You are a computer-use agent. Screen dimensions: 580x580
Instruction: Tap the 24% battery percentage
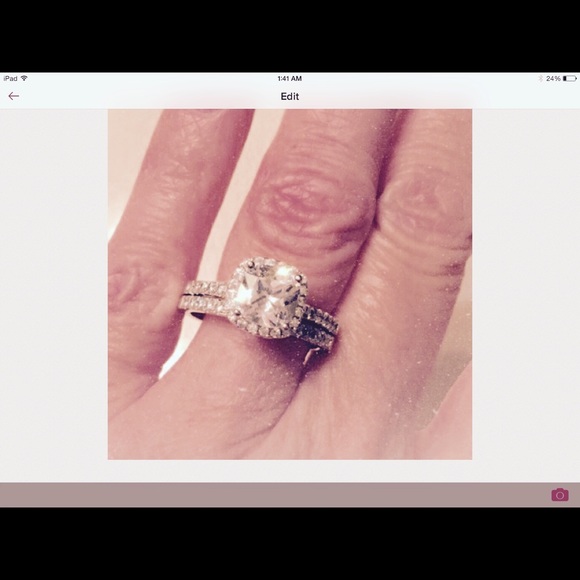[x=553, y=78]
